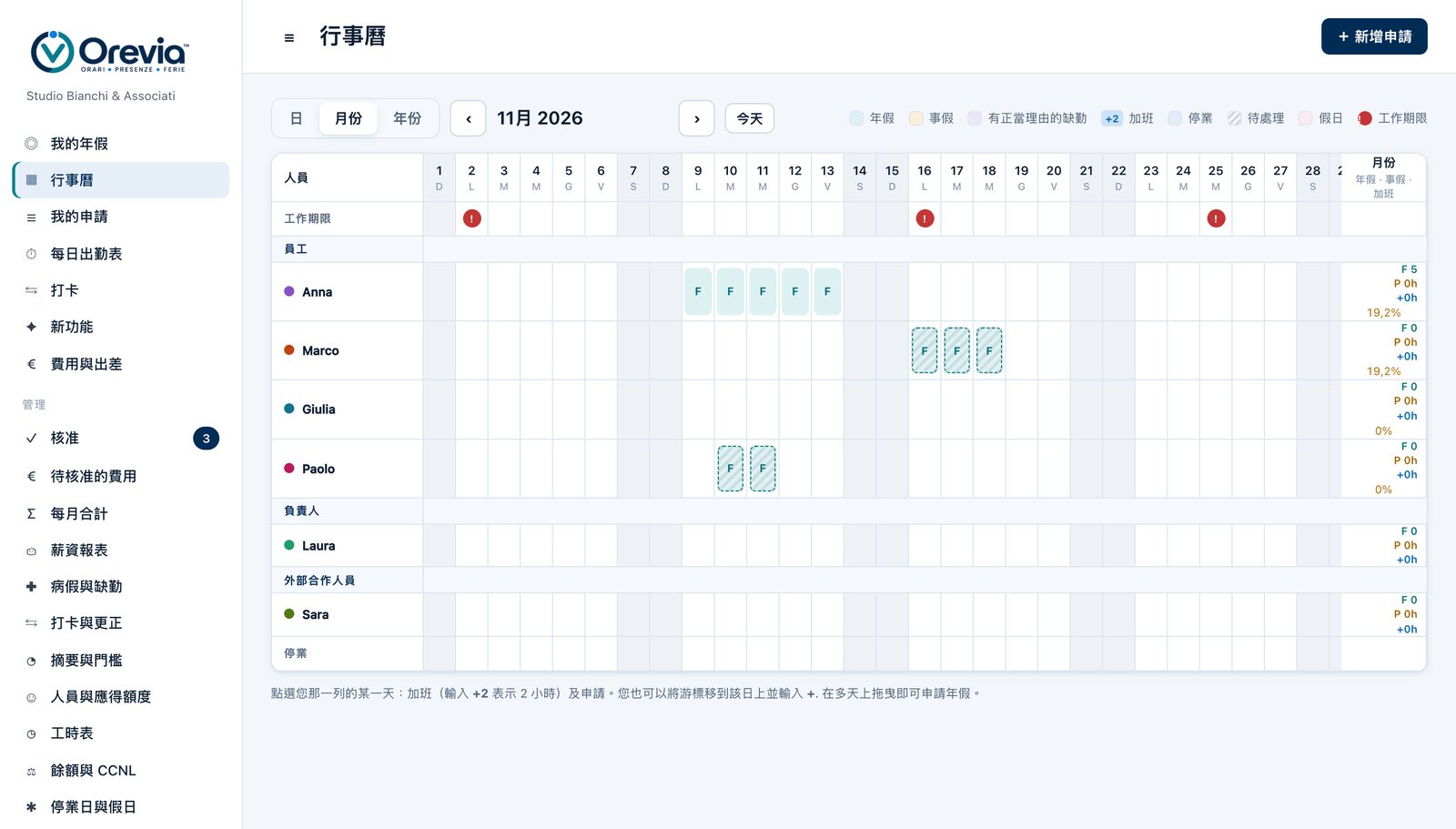This screenshot has width=1456, height=829.
Task: Click Anna's vacation block on day 9
Action: tap(698, 292)
